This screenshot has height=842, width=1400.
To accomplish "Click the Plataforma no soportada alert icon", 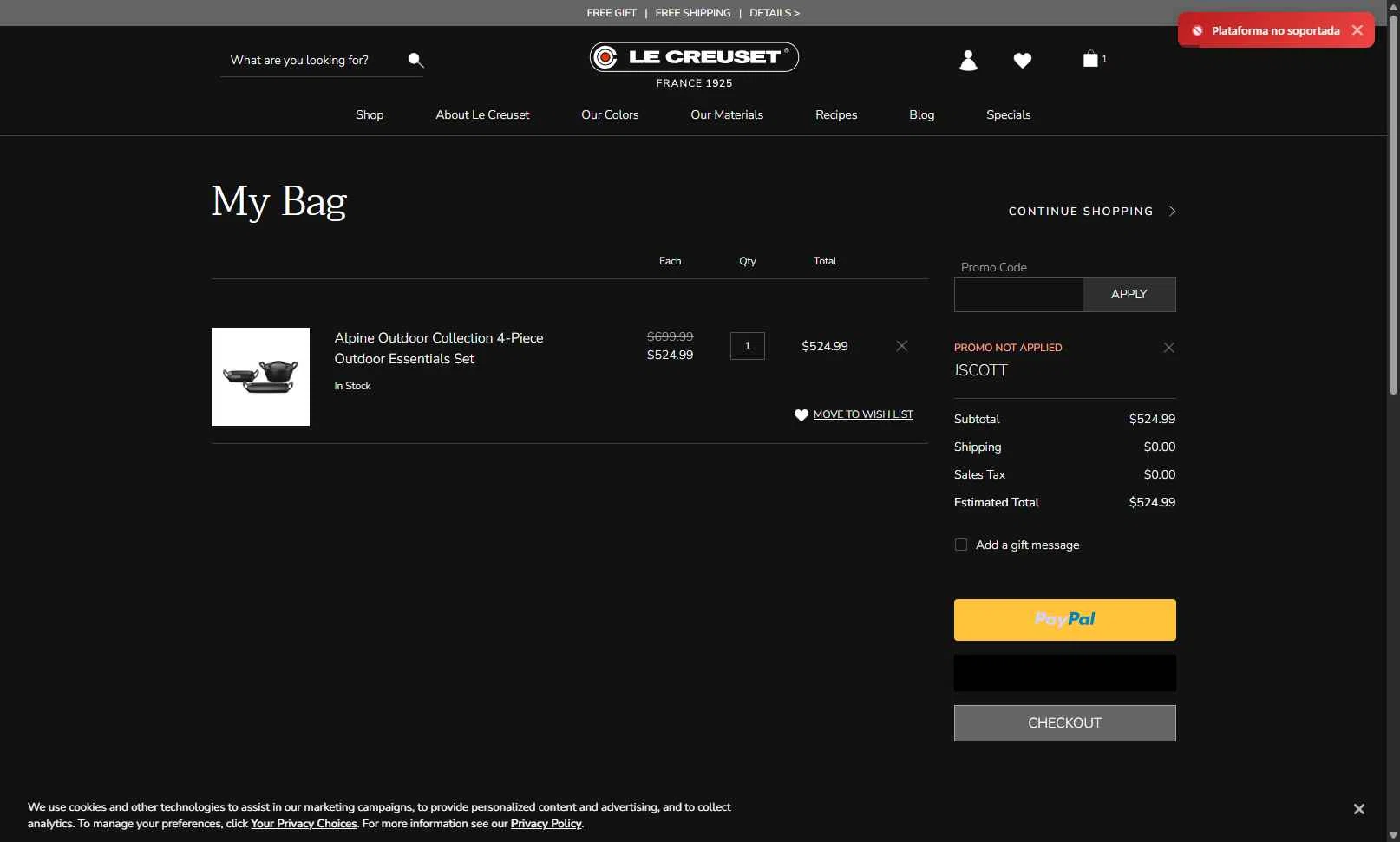I will [1197, 30].
